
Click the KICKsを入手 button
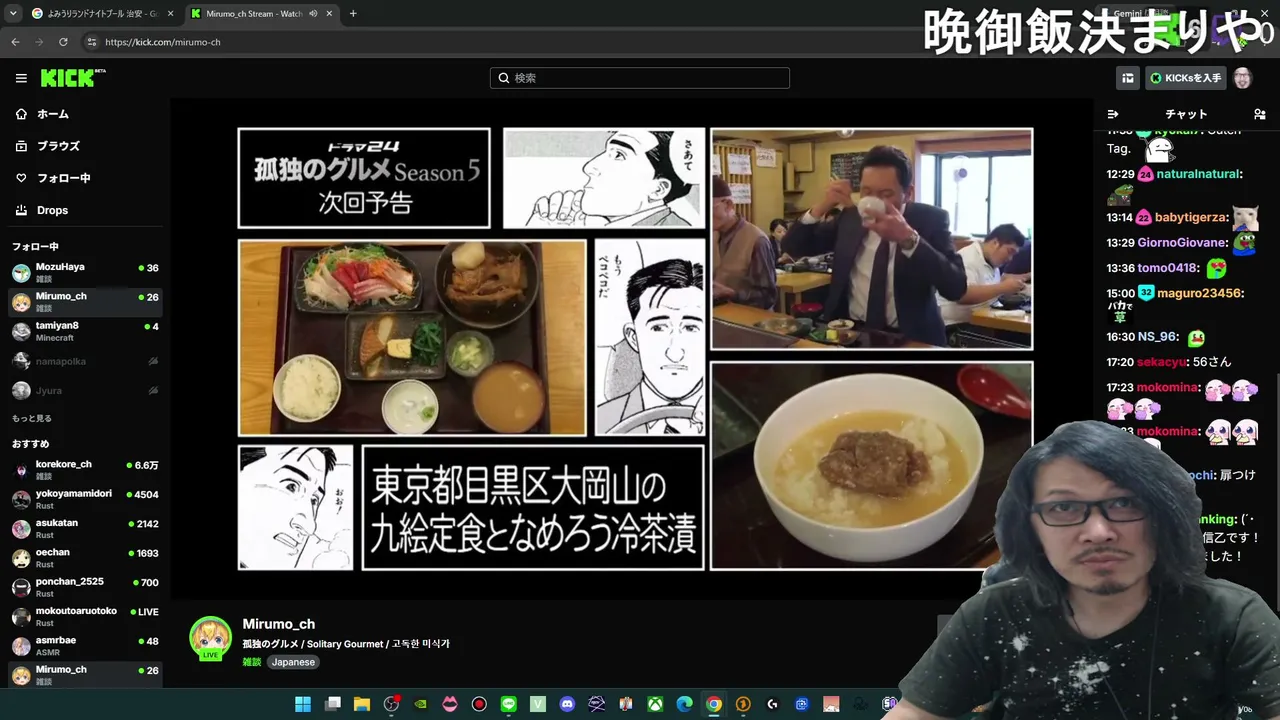click(1185, 78)
